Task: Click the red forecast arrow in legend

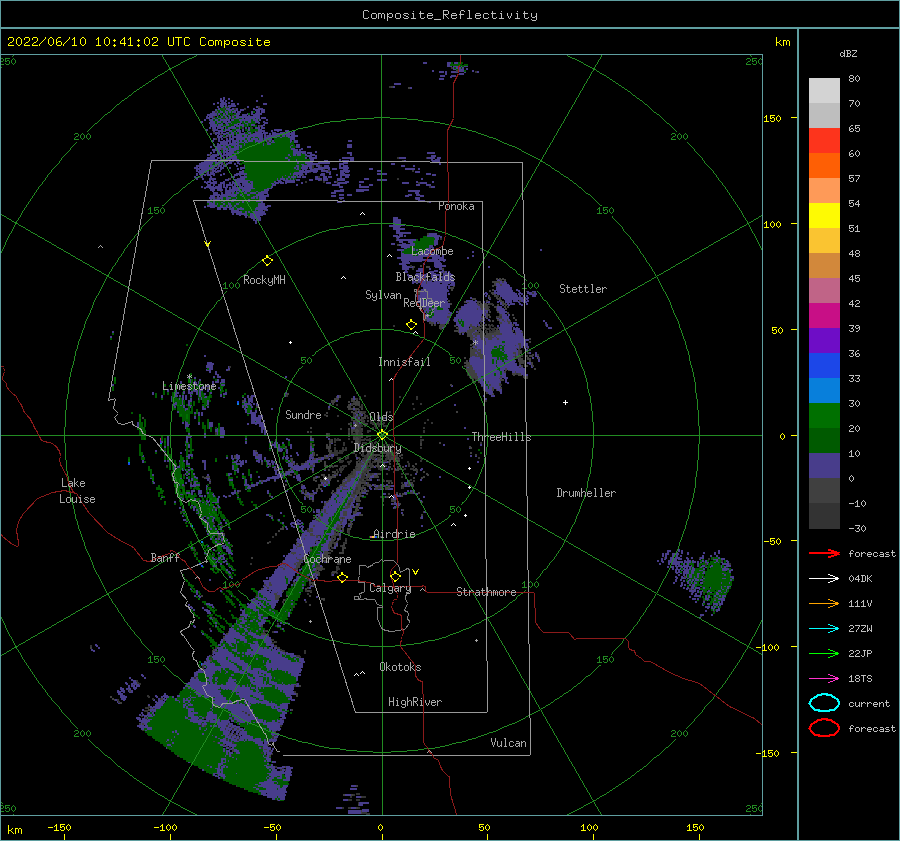Action: [x=824, y=553]
